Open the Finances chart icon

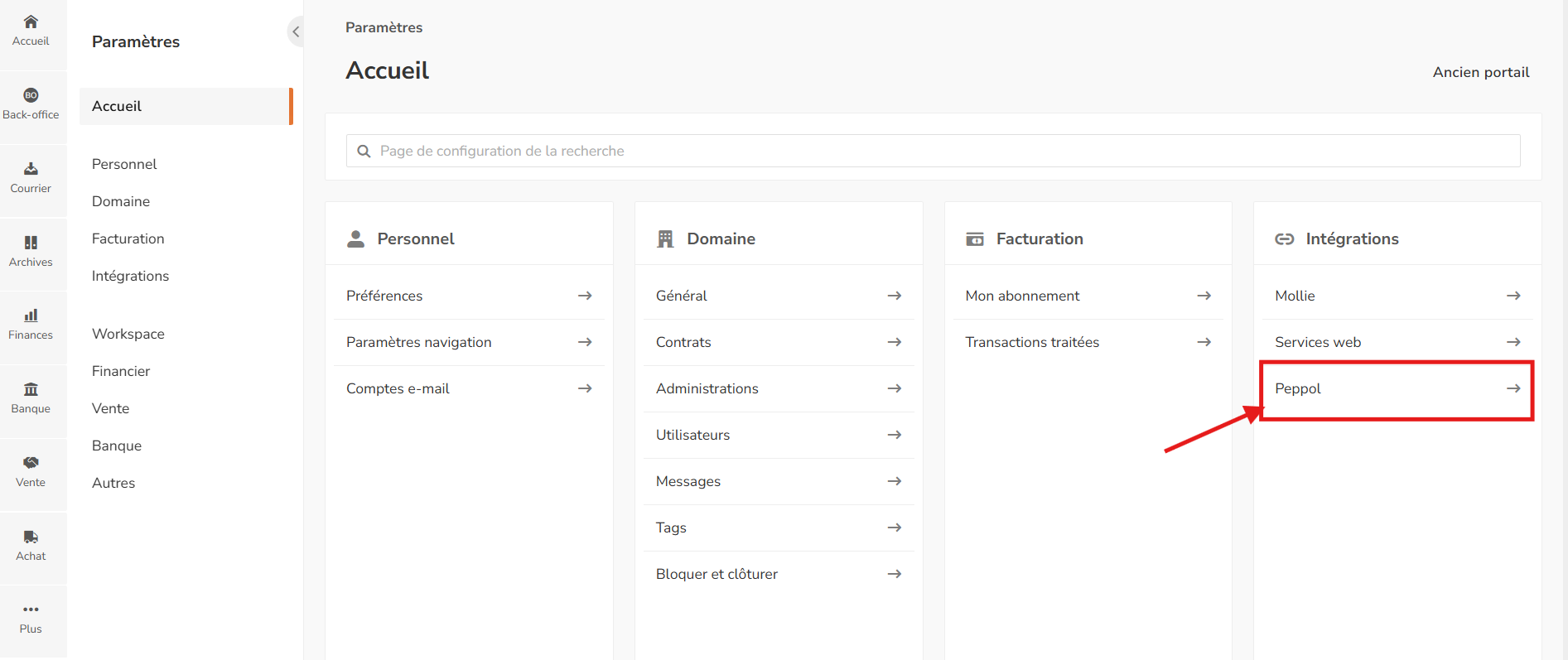coord(31,316)
